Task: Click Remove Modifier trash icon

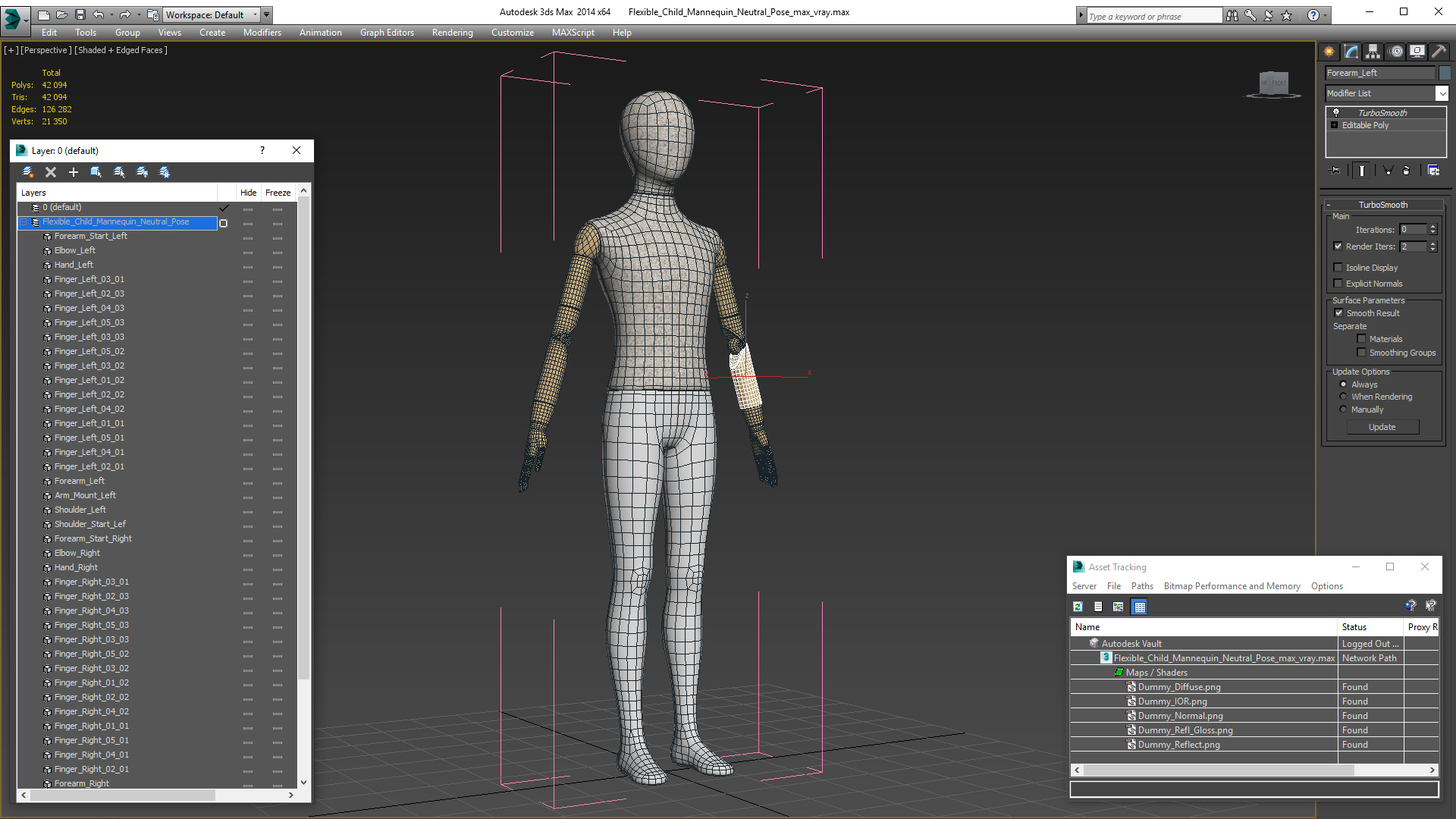Action: tap(1406, 171)
